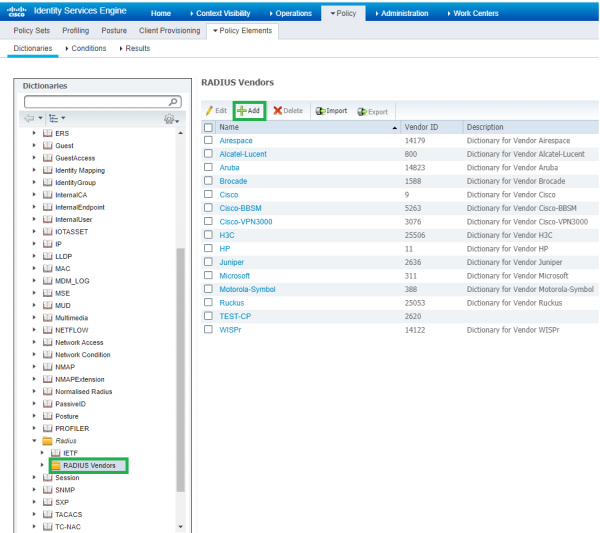Click the Import icon in toolbar

pos(321,111)
